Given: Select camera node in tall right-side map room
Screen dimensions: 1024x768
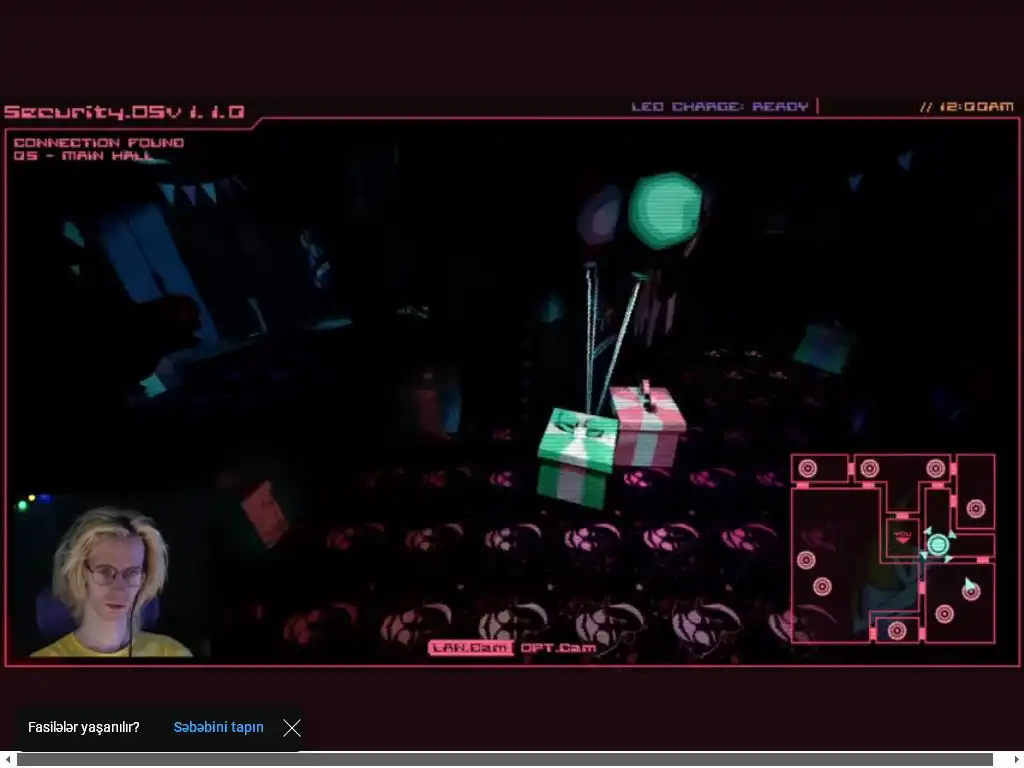Looking at the screenshot, I should pos(976,508).
